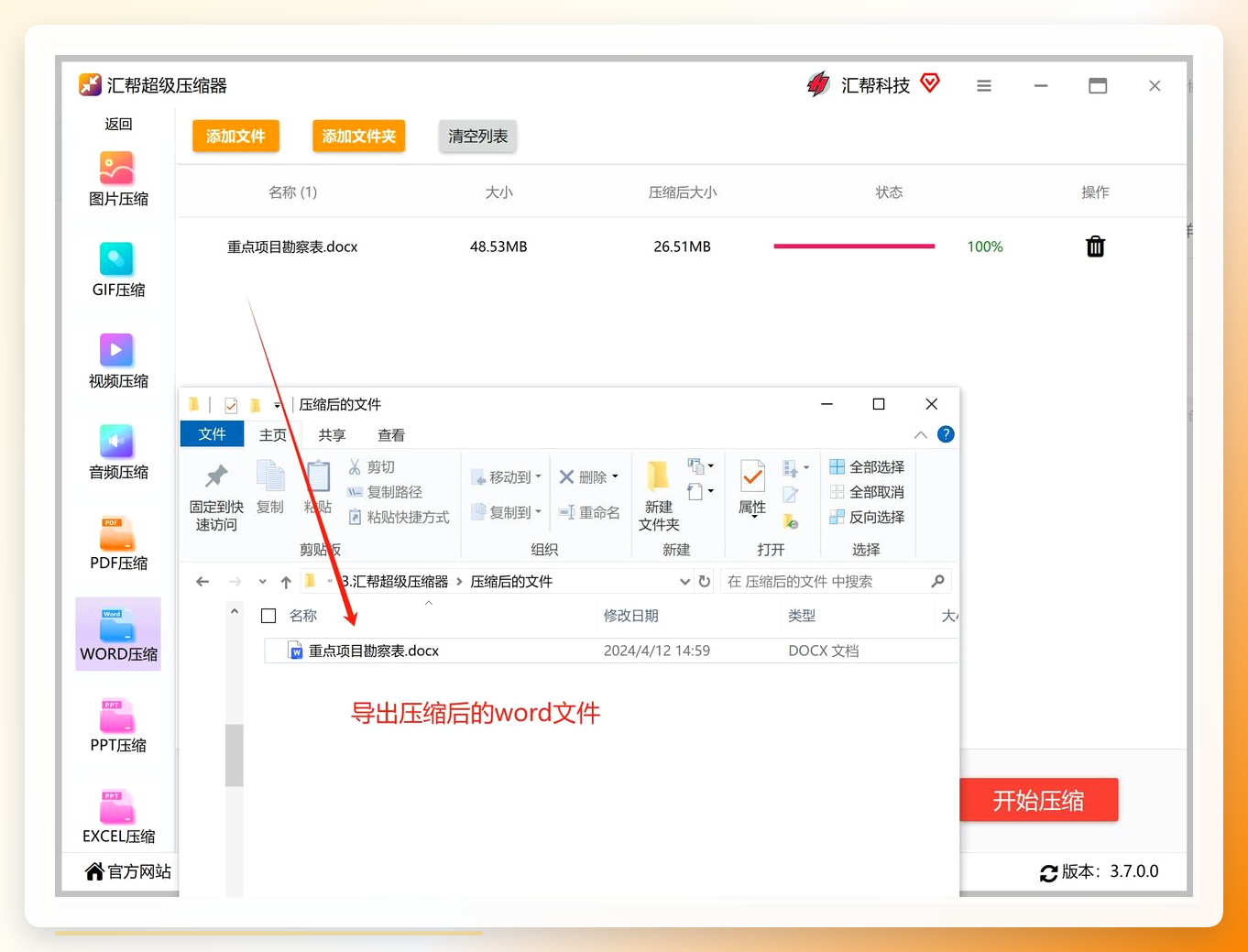Open the hamburger menu in compressor title bar
The image size is (1248, 952).
pyautogui.click(x=984, y=86)
